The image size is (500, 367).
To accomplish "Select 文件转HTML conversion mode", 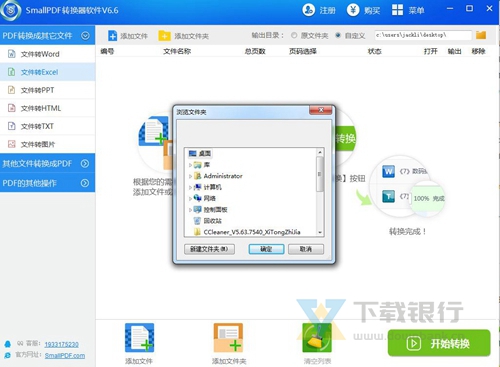I will [47, 108].
